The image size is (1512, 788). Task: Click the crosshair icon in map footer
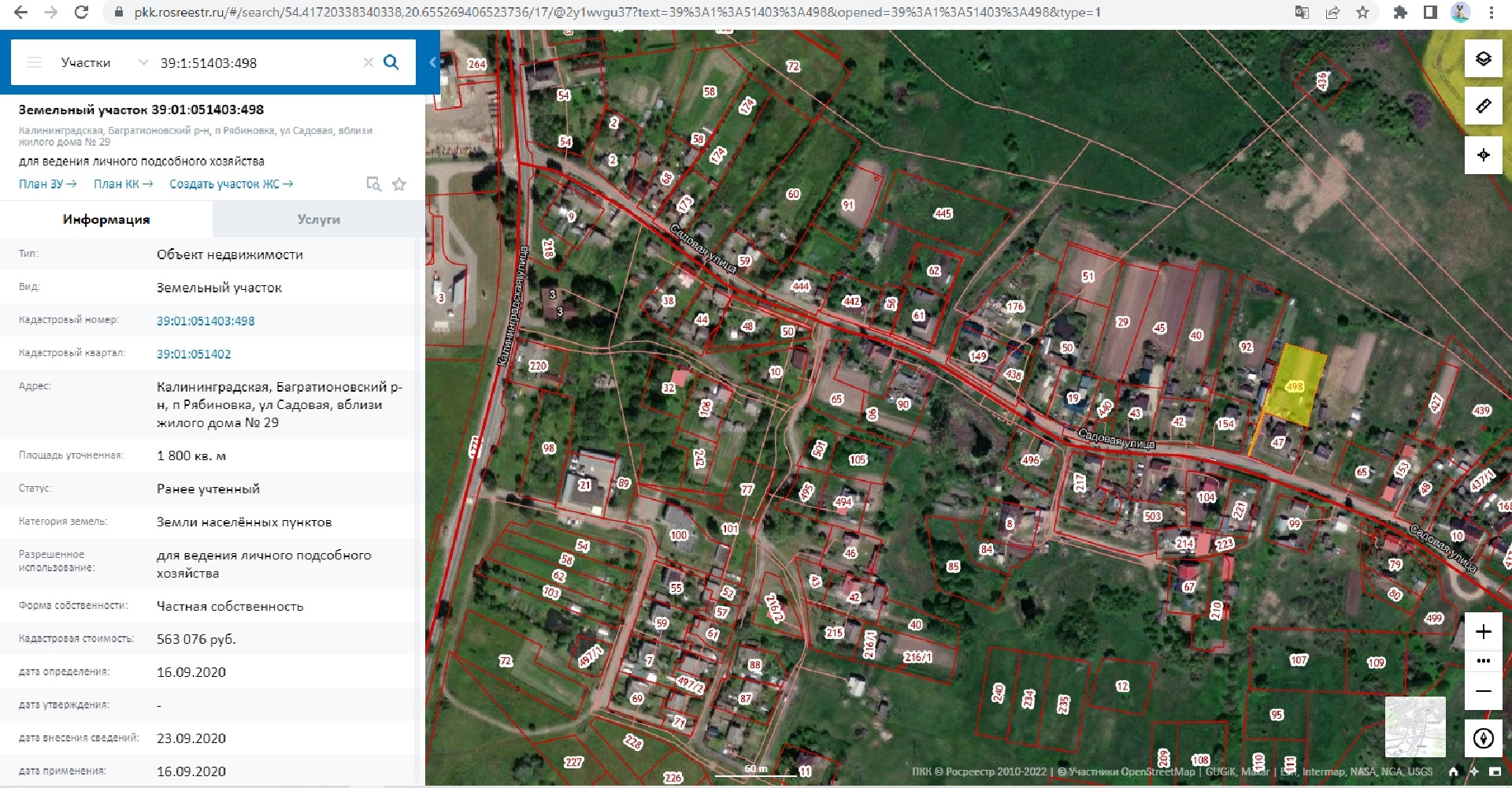pyautogui.click(x=1474, y=771)
